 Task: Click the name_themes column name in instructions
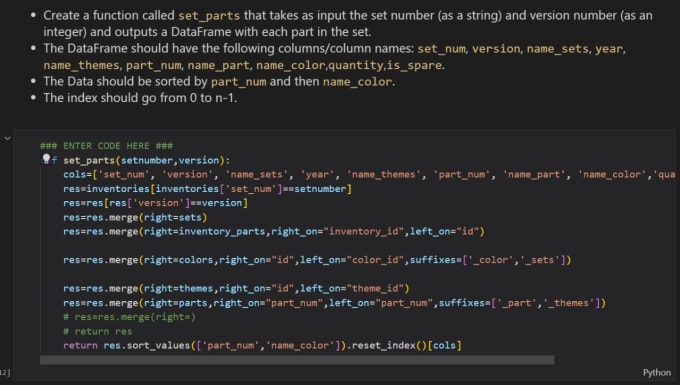point(82,65)
